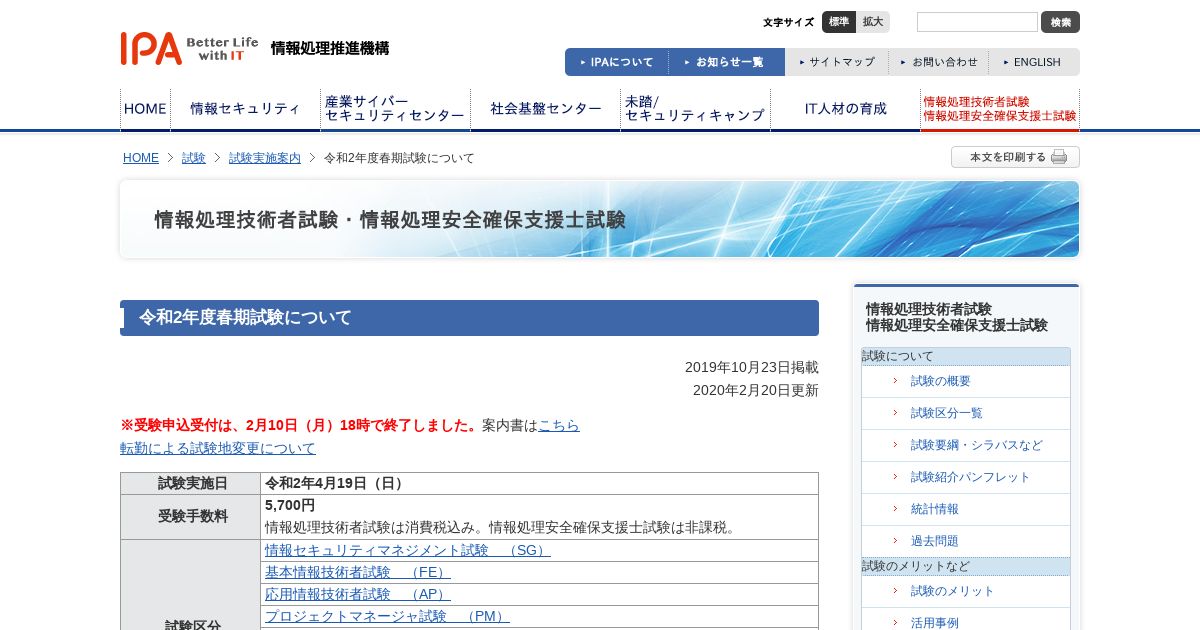Viewport: 1200px width, 630px height.
Task: Click 試験実施案内 in the breadcrumb
Action: pos(265,158)
